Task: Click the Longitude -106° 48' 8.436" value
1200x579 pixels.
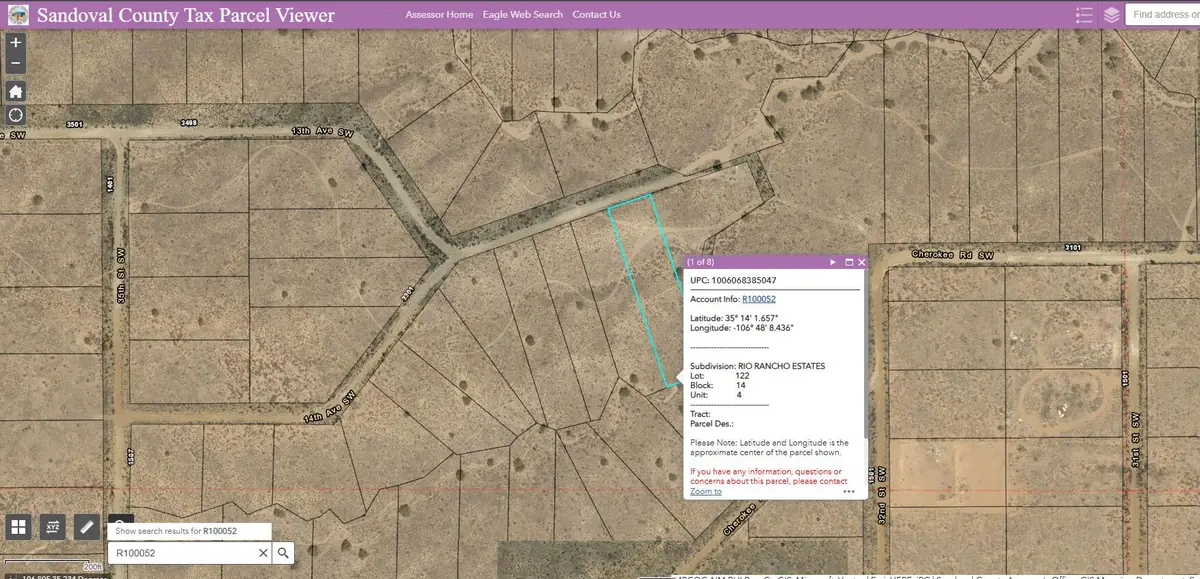Action: point(763,327)
